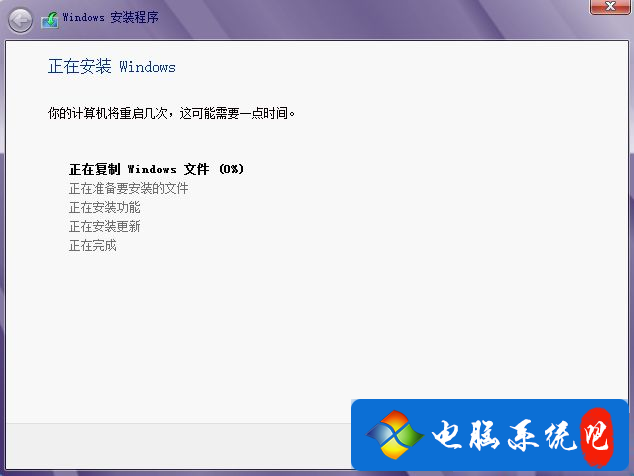The image size is (634, 476).
Task: Select the step '正在安装功能'
Action: coord(105,207)
